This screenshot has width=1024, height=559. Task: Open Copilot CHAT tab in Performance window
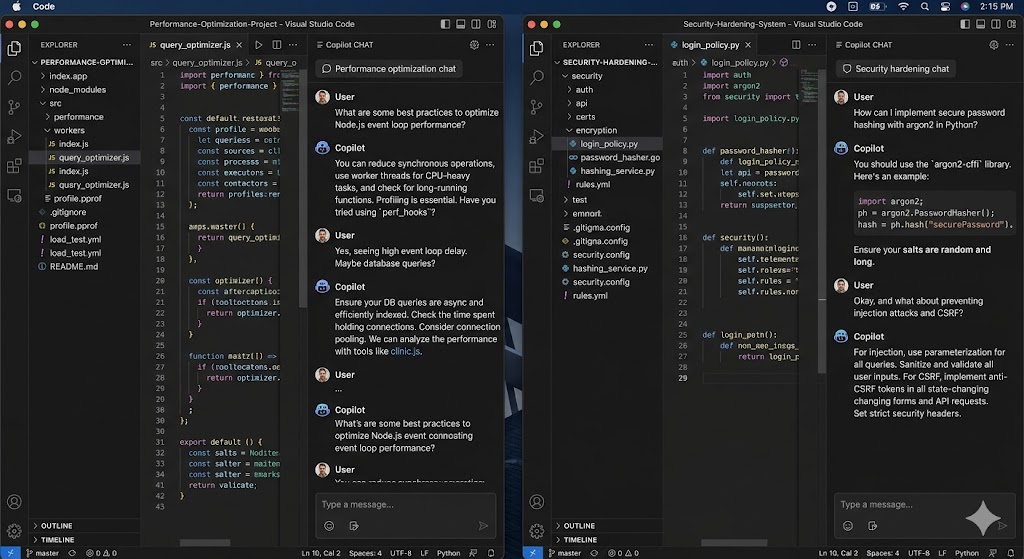[x=344, y=45]
